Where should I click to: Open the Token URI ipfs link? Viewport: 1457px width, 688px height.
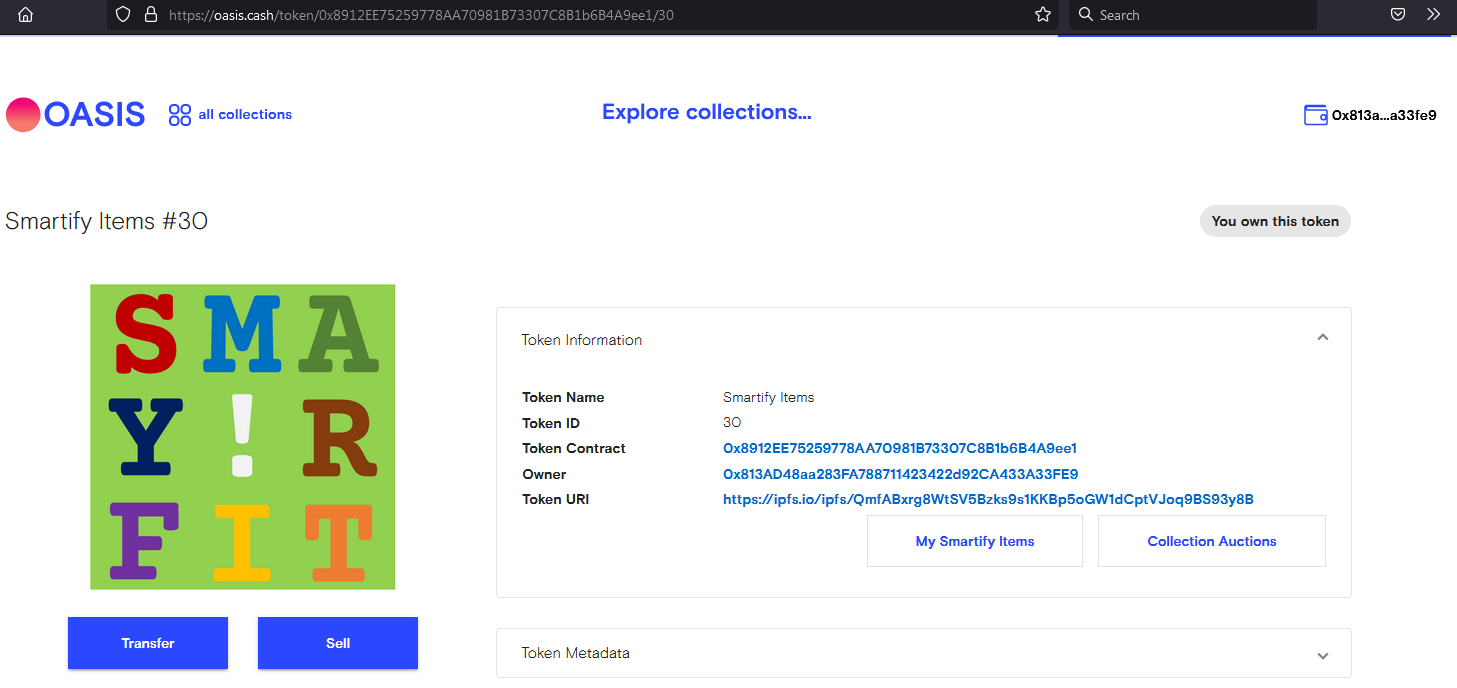pyautogui.click(x=988, y=499)
